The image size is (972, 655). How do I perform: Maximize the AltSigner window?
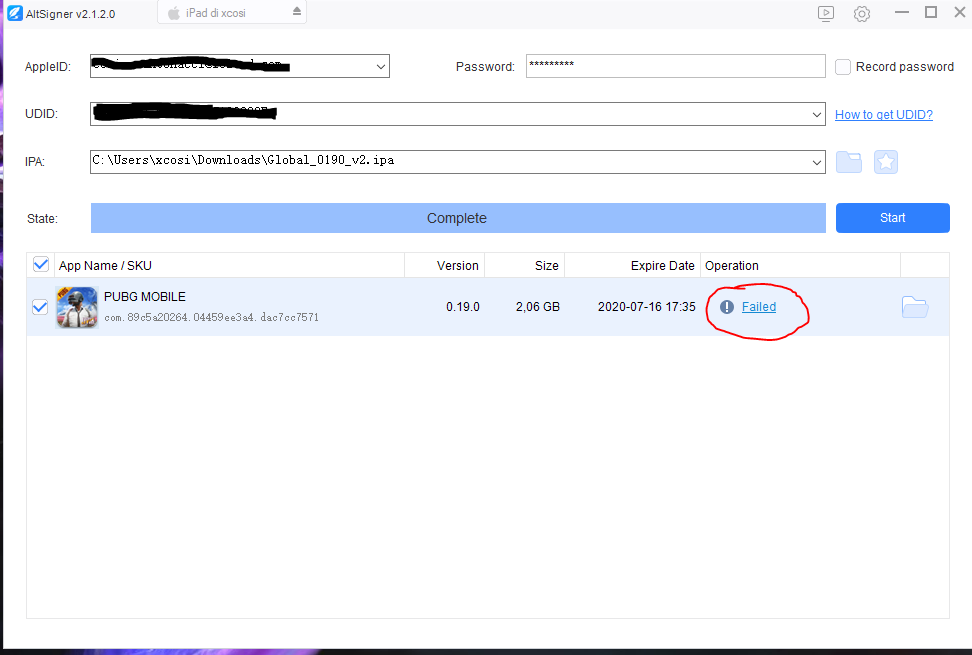(930, 12)
